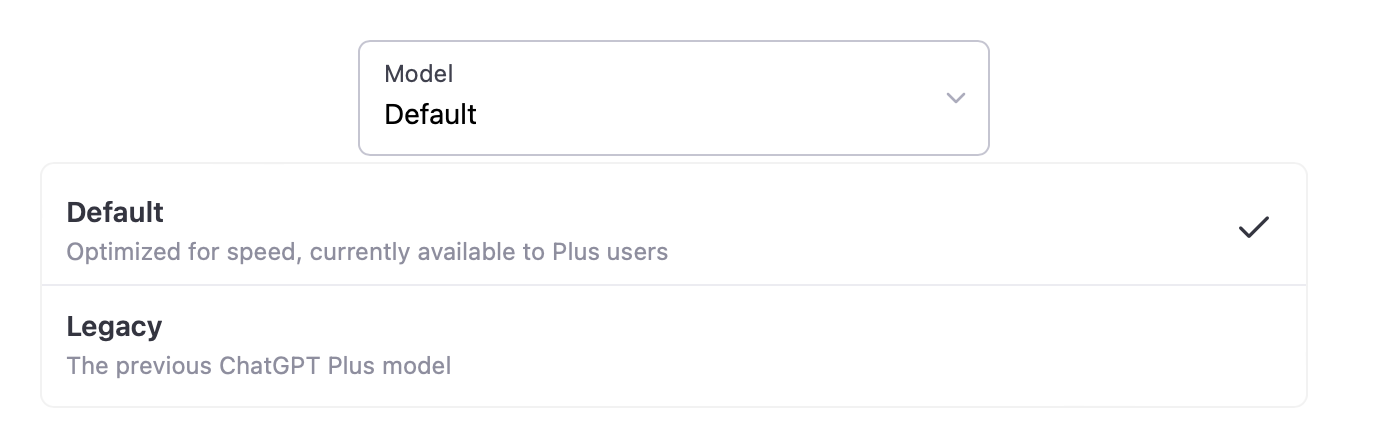Click the chevron arrow in Model dropdown
Image resolution: width=1378 pixels, height=426 pixels.
[955, 98]
